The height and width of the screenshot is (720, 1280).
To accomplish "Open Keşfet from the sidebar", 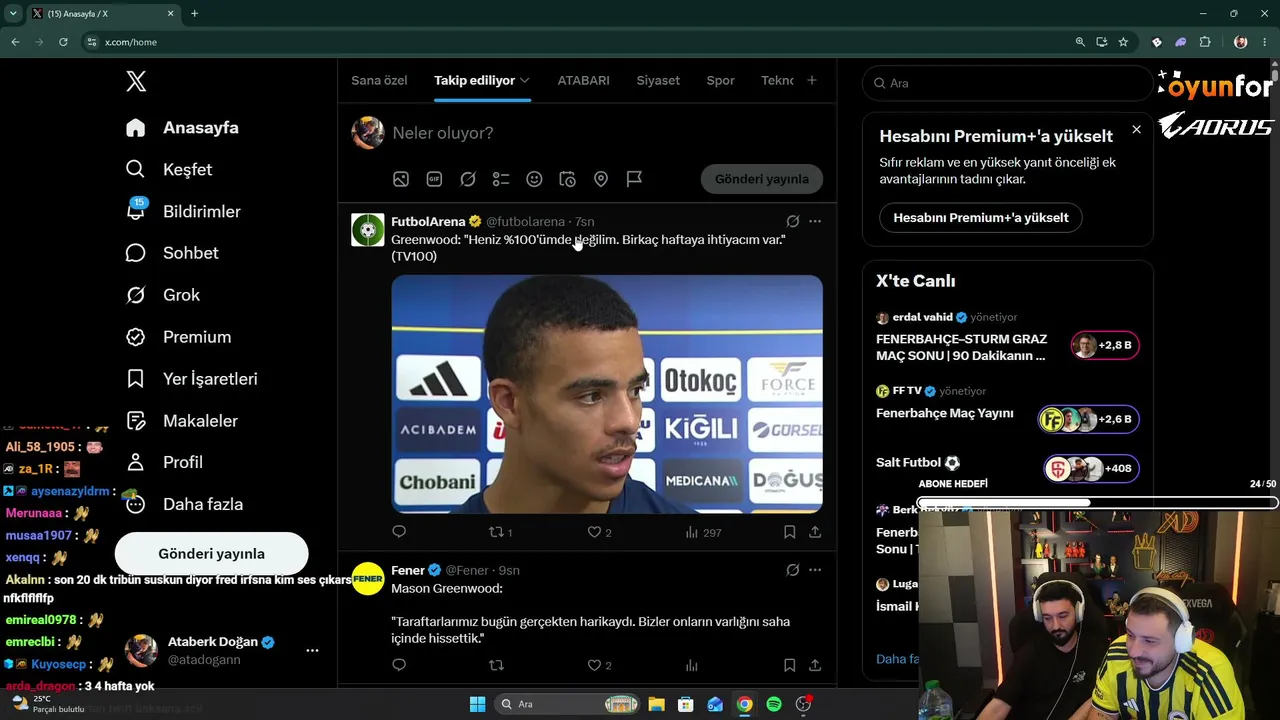I will [169, 170].
